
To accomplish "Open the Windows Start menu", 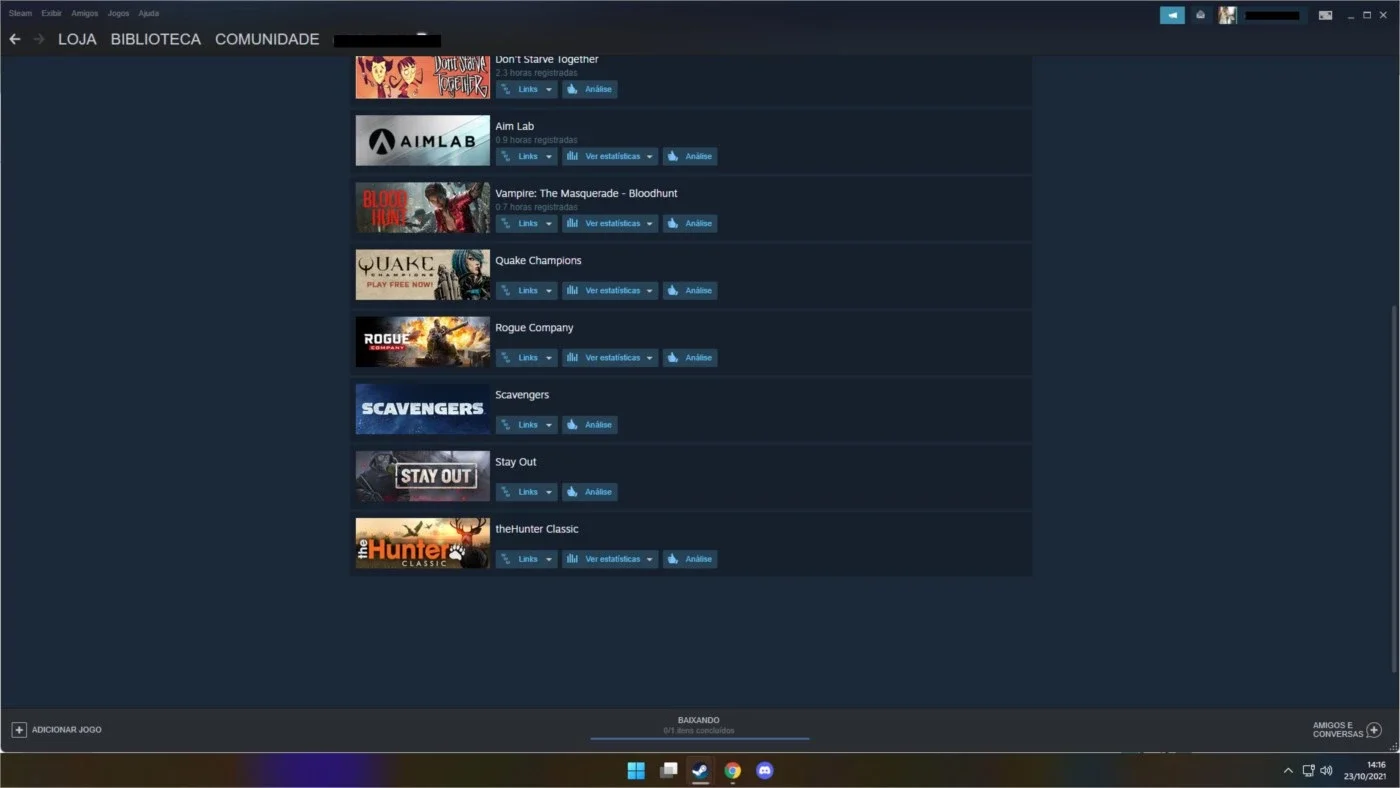I will click(x=636, y=770).
